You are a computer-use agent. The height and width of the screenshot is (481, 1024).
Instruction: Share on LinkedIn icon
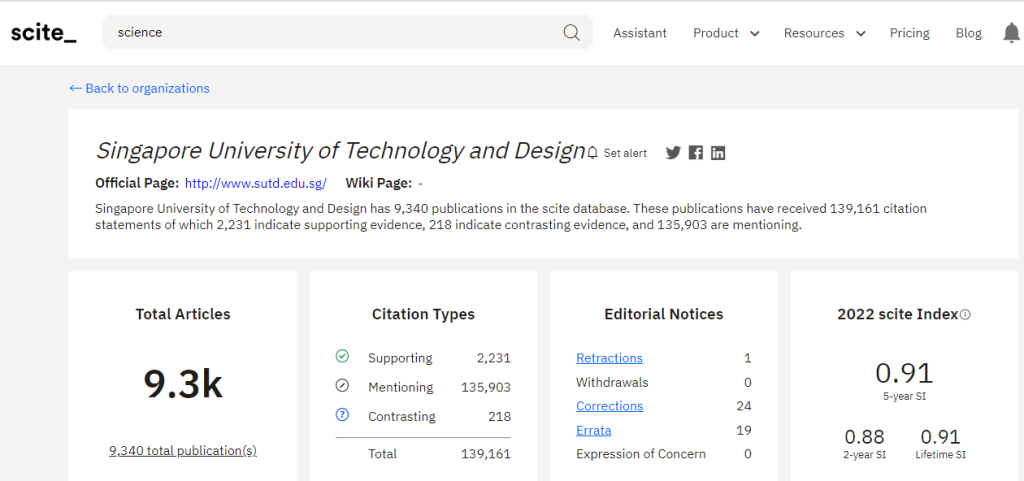718,153
